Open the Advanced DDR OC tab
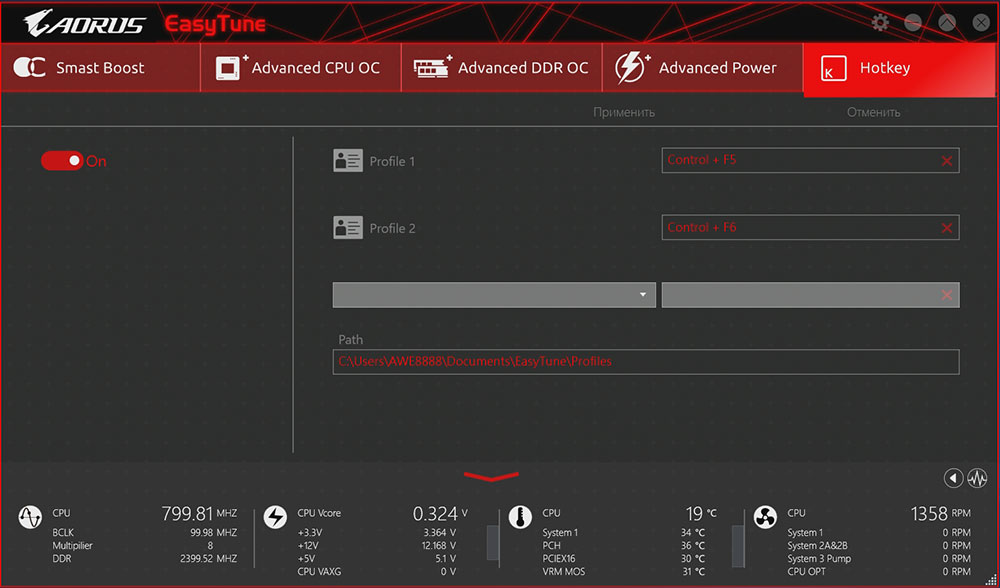 tap(502, 68)
